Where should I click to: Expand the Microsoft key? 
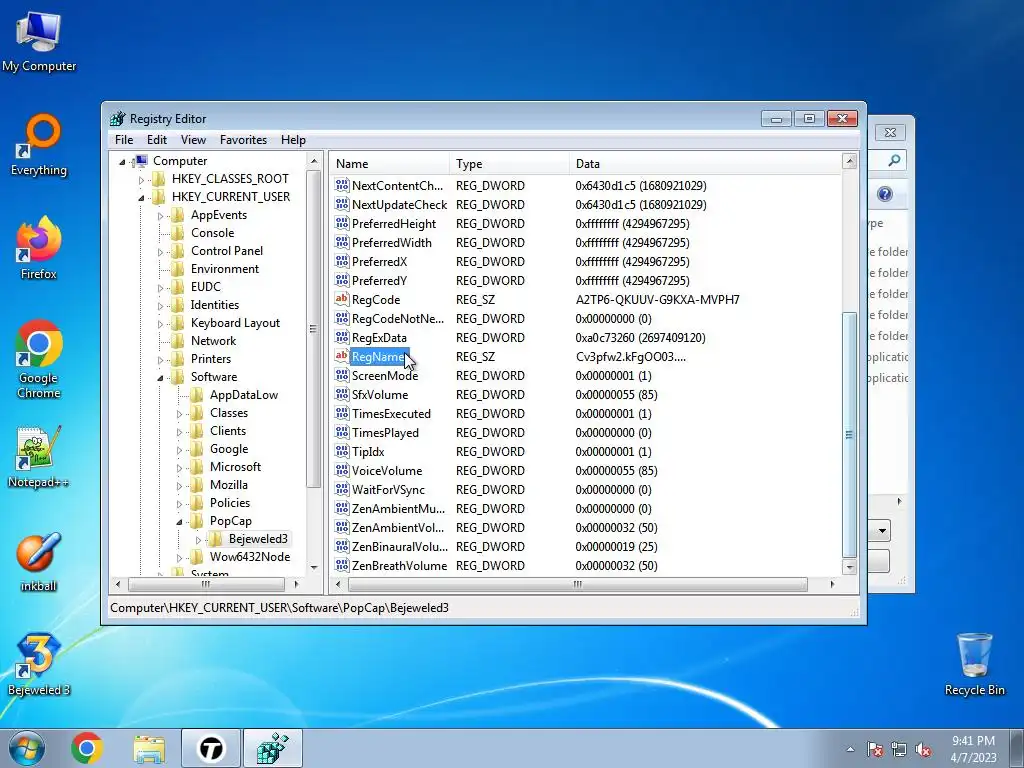(x=179, y=468)
